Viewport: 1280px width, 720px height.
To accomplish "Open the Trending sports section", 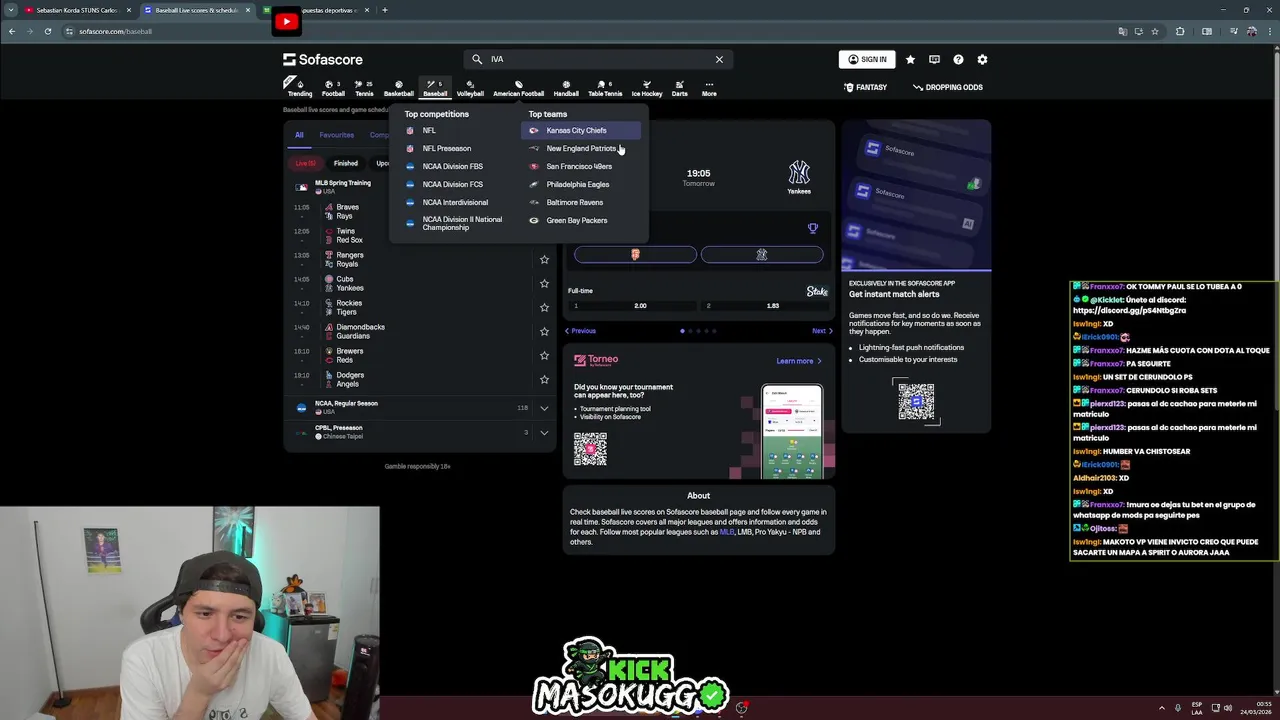I will point(300,88).
